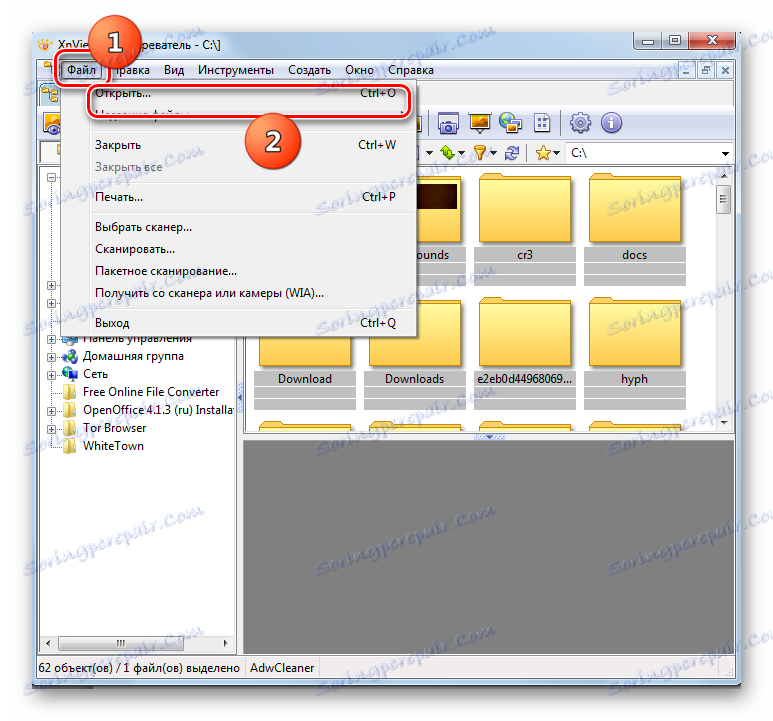Expand the Сеть tree node
This screenshot has width=773, height=721.
51,375
